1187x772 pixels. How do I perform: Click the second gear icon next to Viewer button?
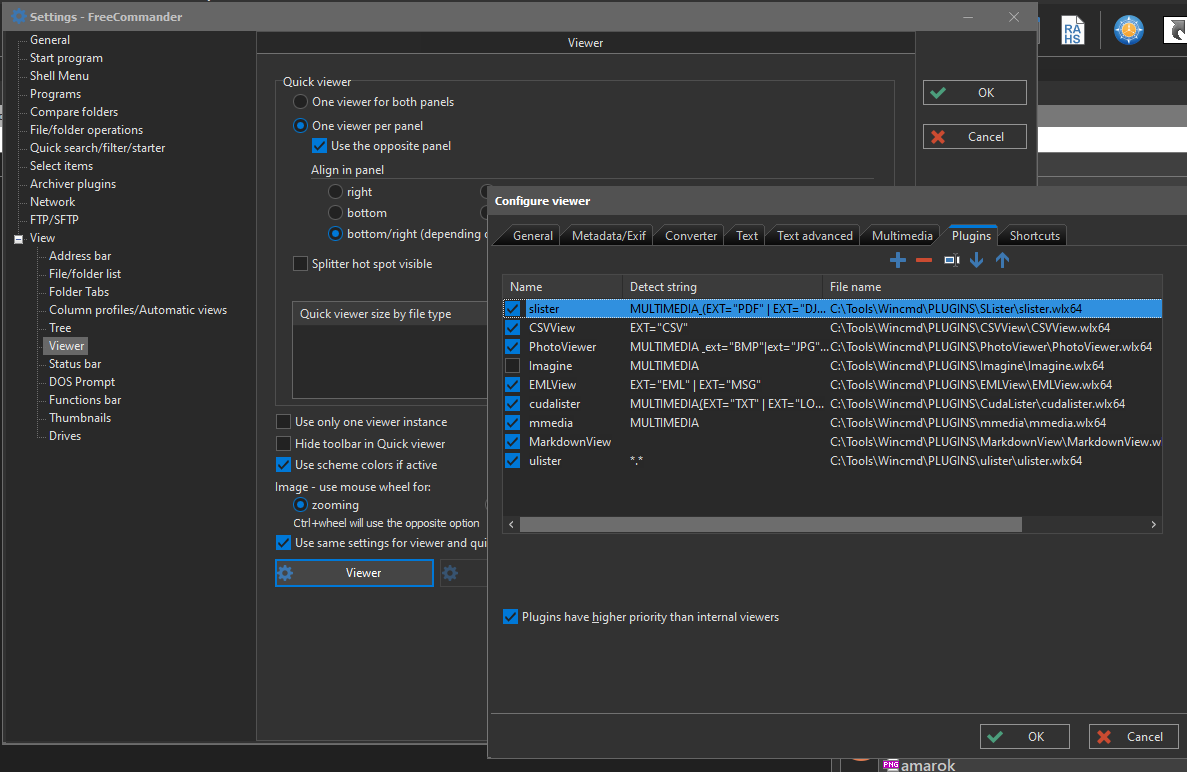[450, 573]
